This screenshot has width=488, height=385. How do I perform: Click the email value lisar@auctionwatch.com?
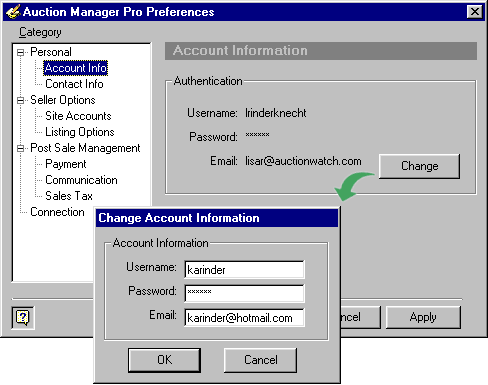303,161
